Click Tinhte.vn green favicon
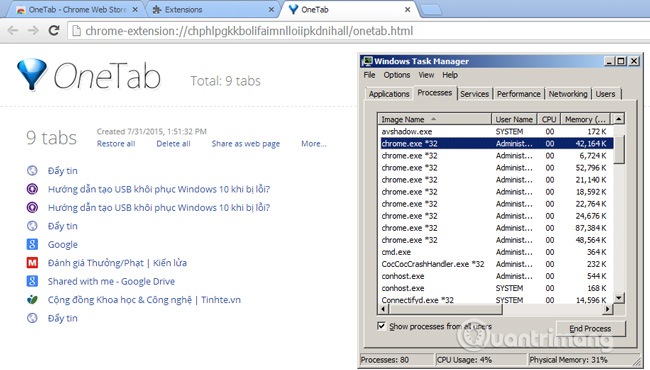 click(x=32, y=300)
